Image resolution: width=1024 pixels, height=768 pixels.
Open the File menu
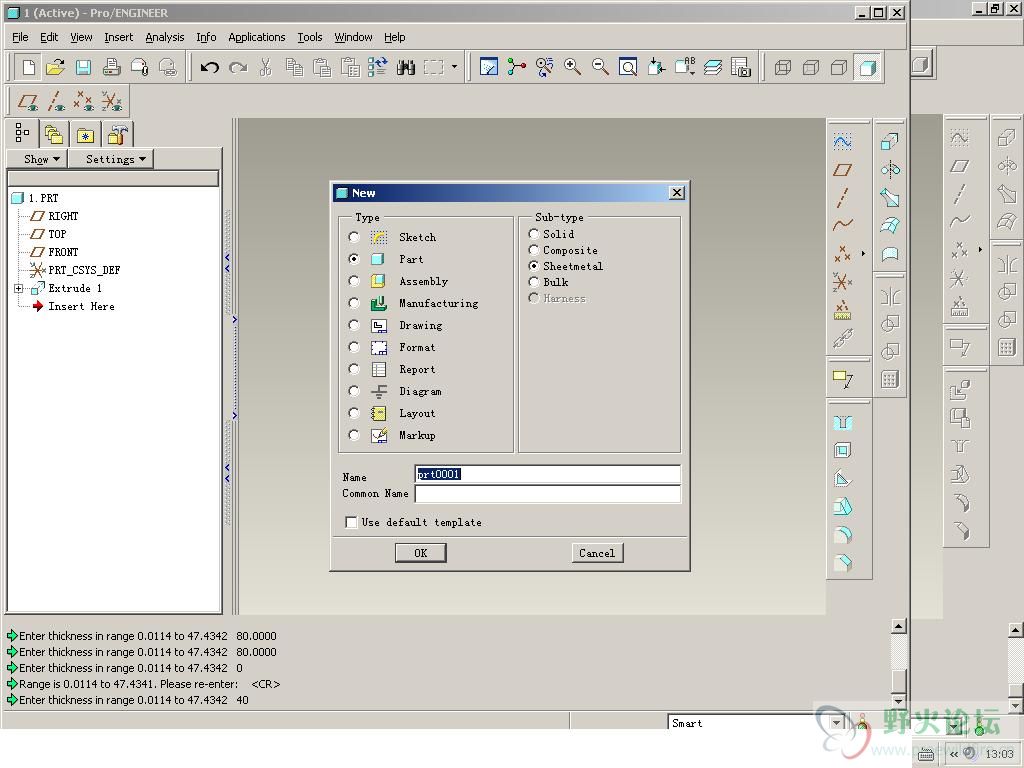20,37
